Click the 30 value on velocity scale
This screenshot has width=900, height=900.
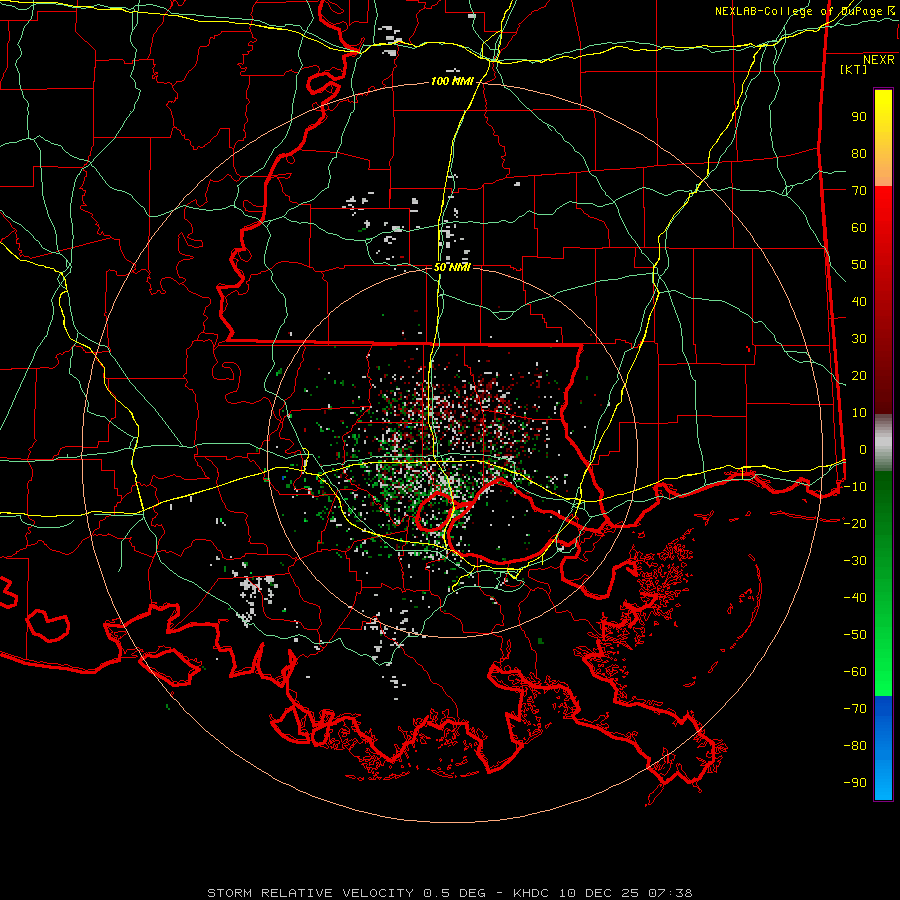(859, 339)
